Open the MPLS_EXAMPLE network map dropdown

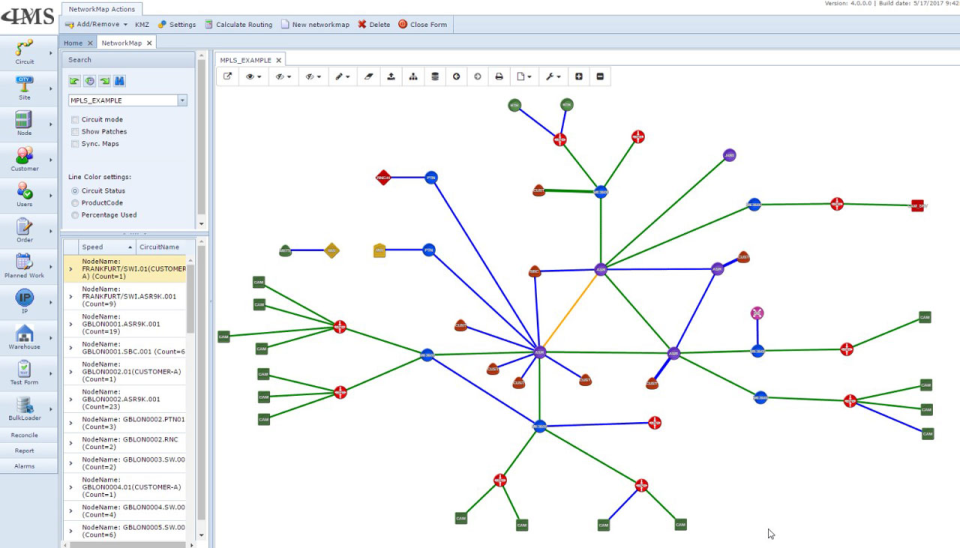(182, 100)
